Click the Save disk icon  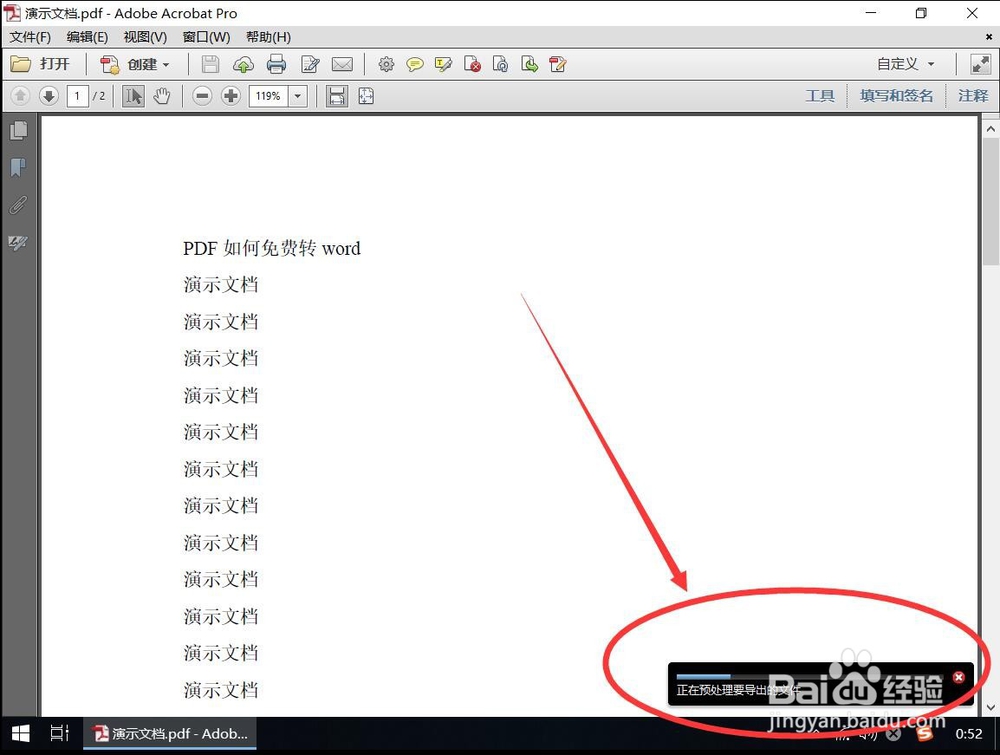click(210, 64)
